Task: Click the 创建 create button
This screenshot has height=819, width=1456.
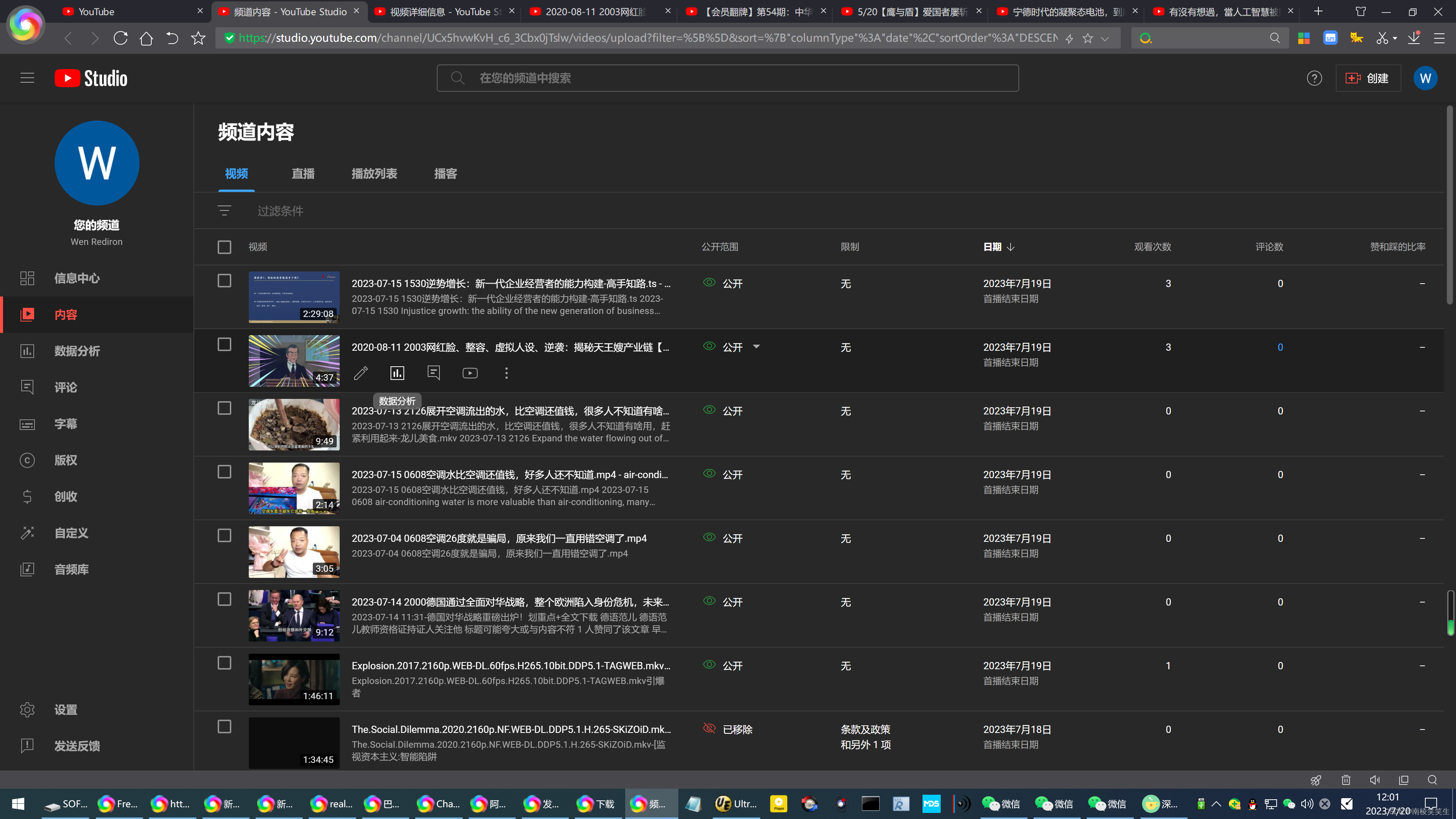Action: coord(1368,78)
